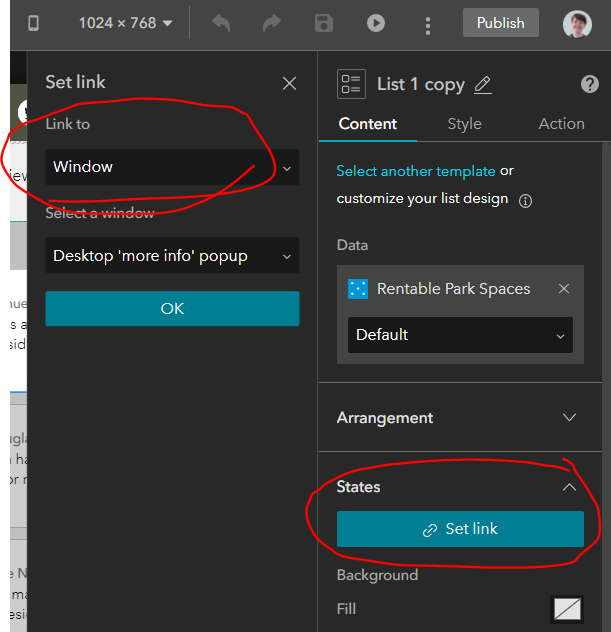Click the Publish button
Screen dimensions: 611x632
[x=500, y=23]
